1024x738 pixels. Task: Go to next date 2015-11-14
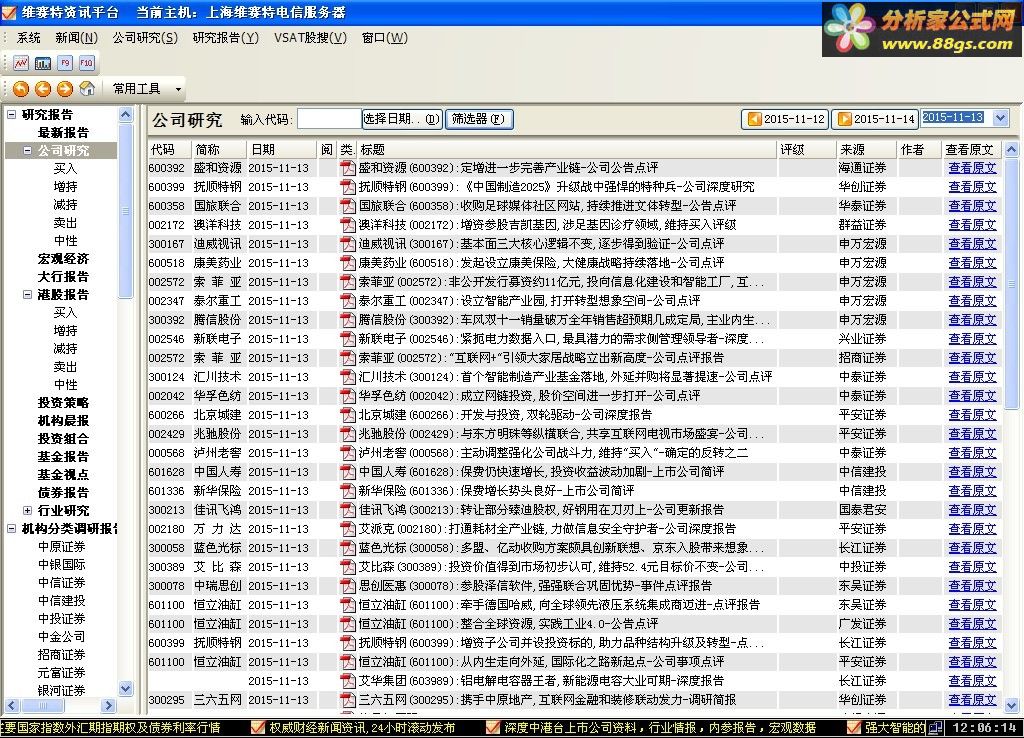coord(875,119)
